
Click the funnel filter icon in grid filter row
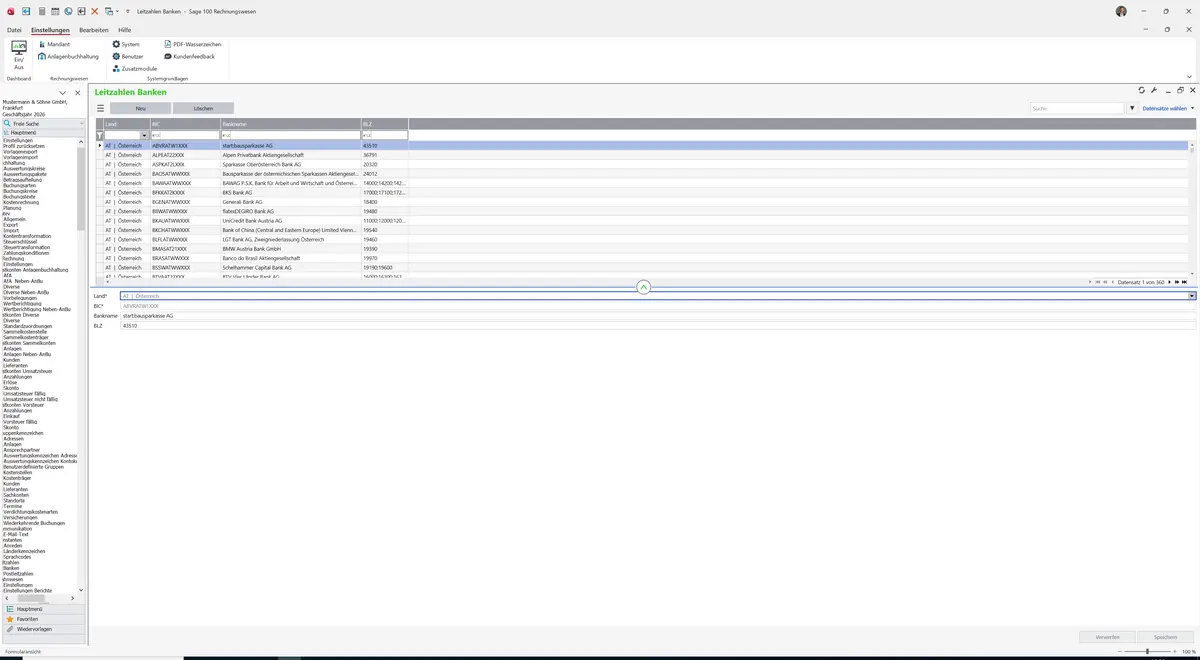(x=99, y=135)
